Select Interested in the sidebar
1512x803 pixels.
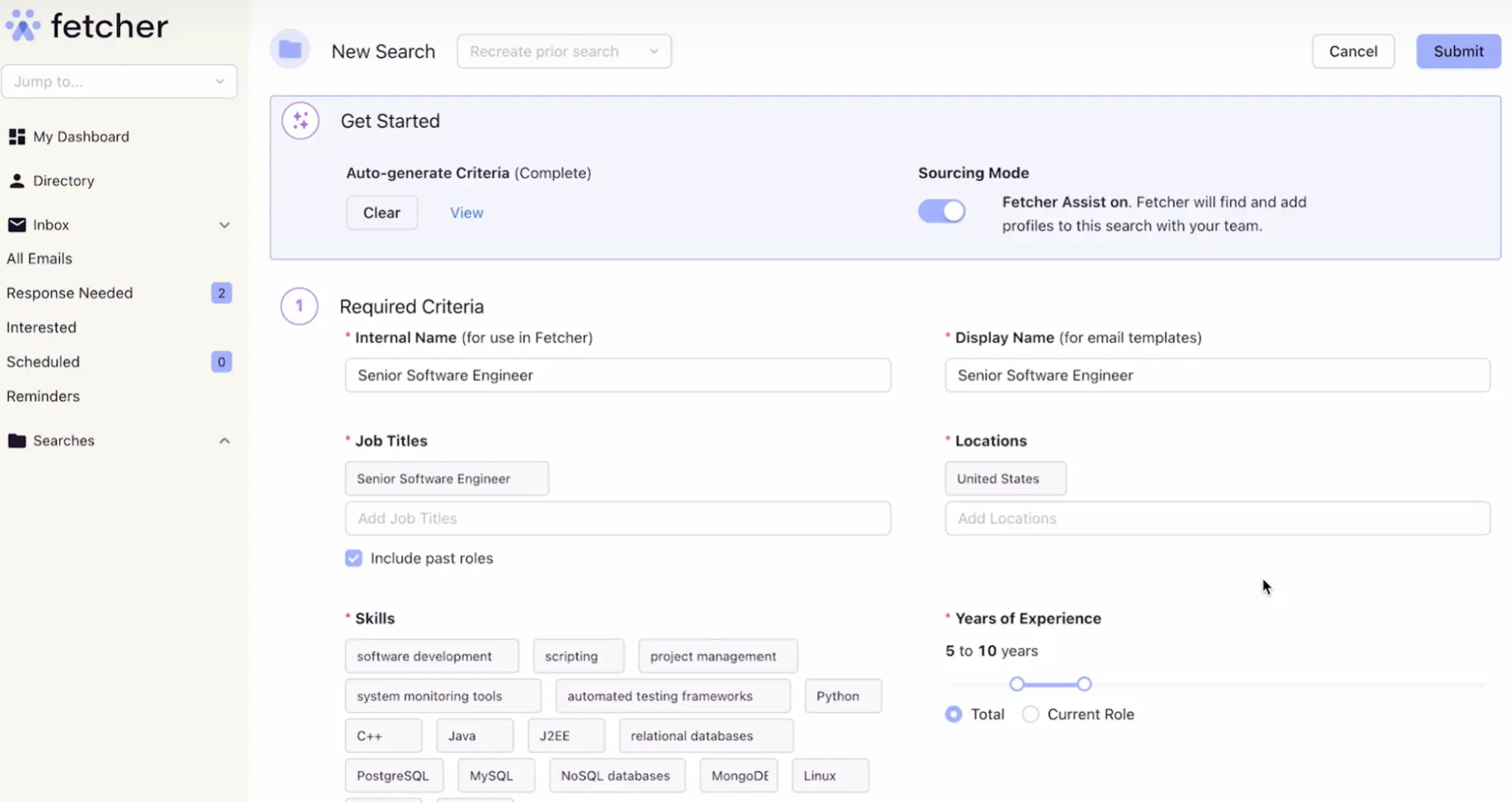click(x=42, y=327)
